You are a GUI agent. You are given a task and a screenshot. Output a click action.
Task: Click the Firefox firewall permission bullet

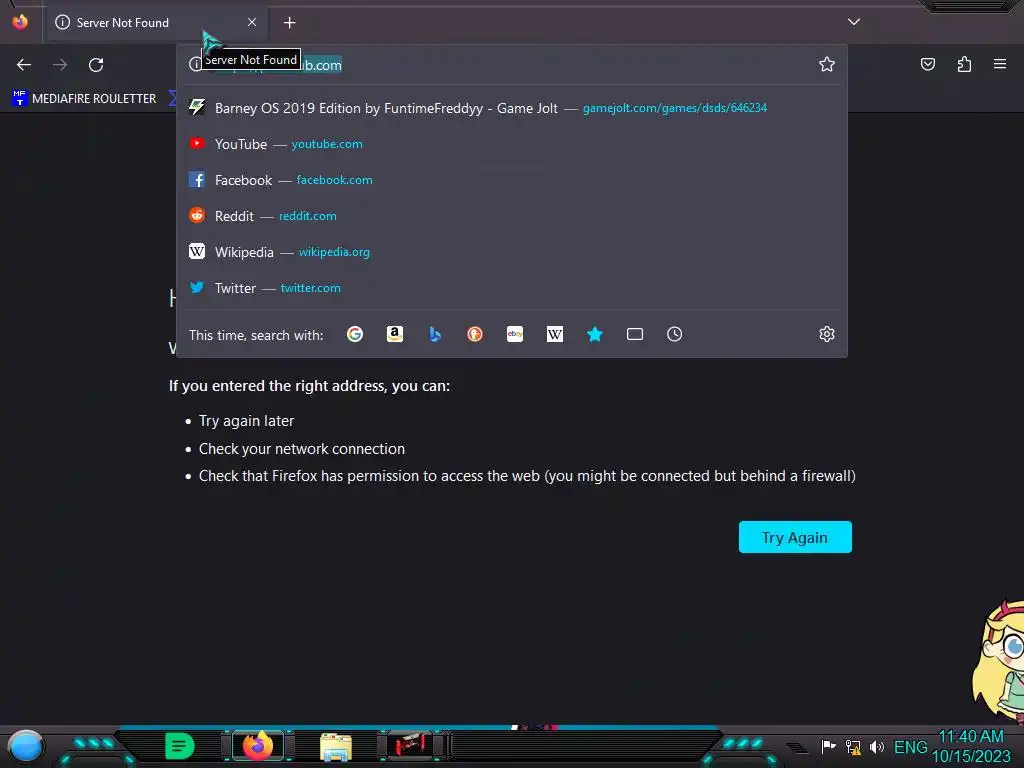(527, 476)
